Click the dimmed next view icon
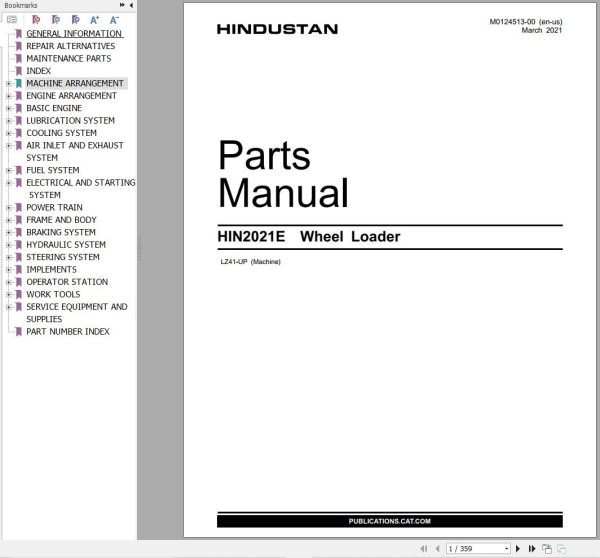The width and height of the screenshot is (600, 558). coord(561,548)
